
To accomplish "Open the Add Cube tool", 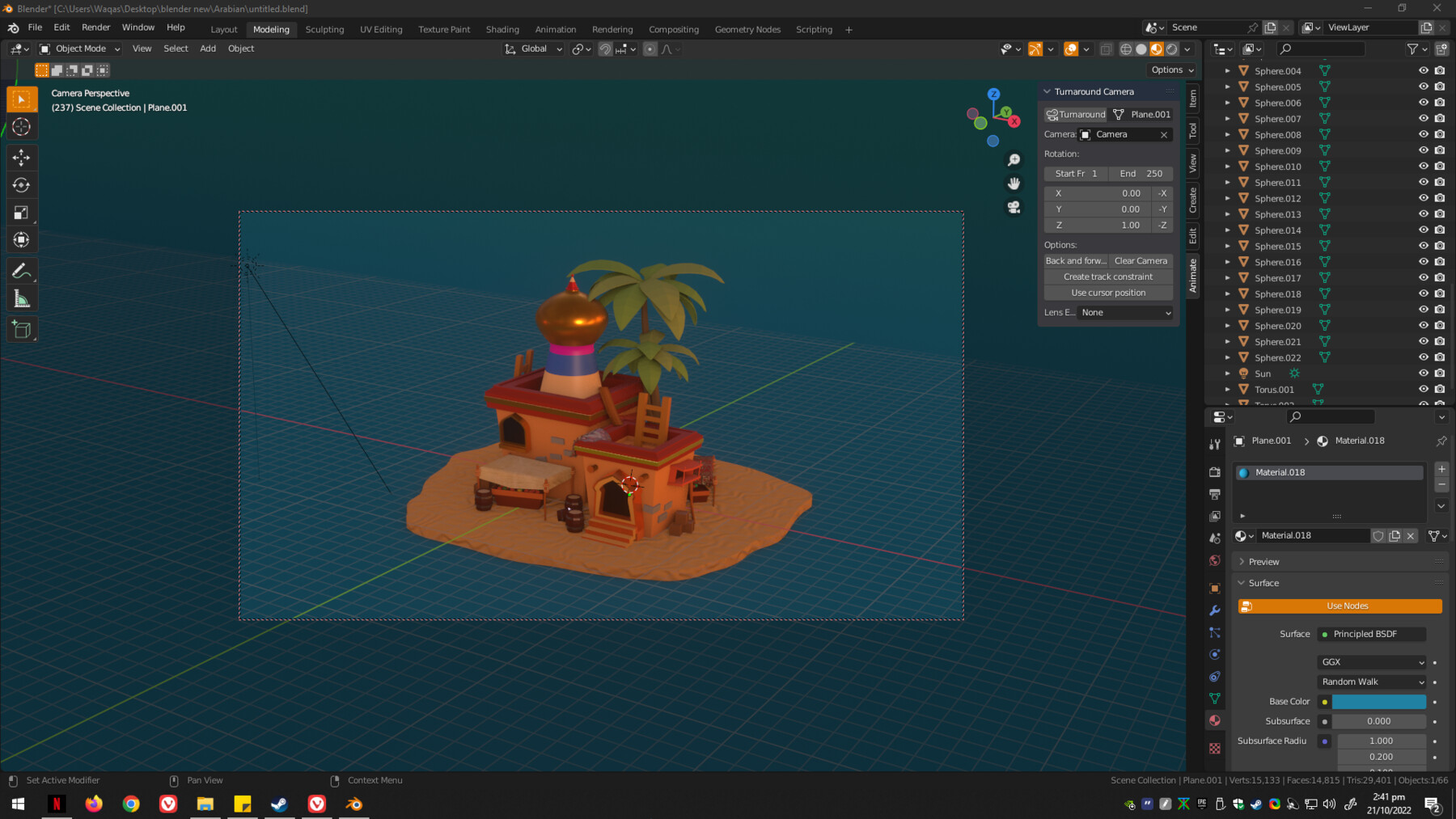I will click(21, 328).
